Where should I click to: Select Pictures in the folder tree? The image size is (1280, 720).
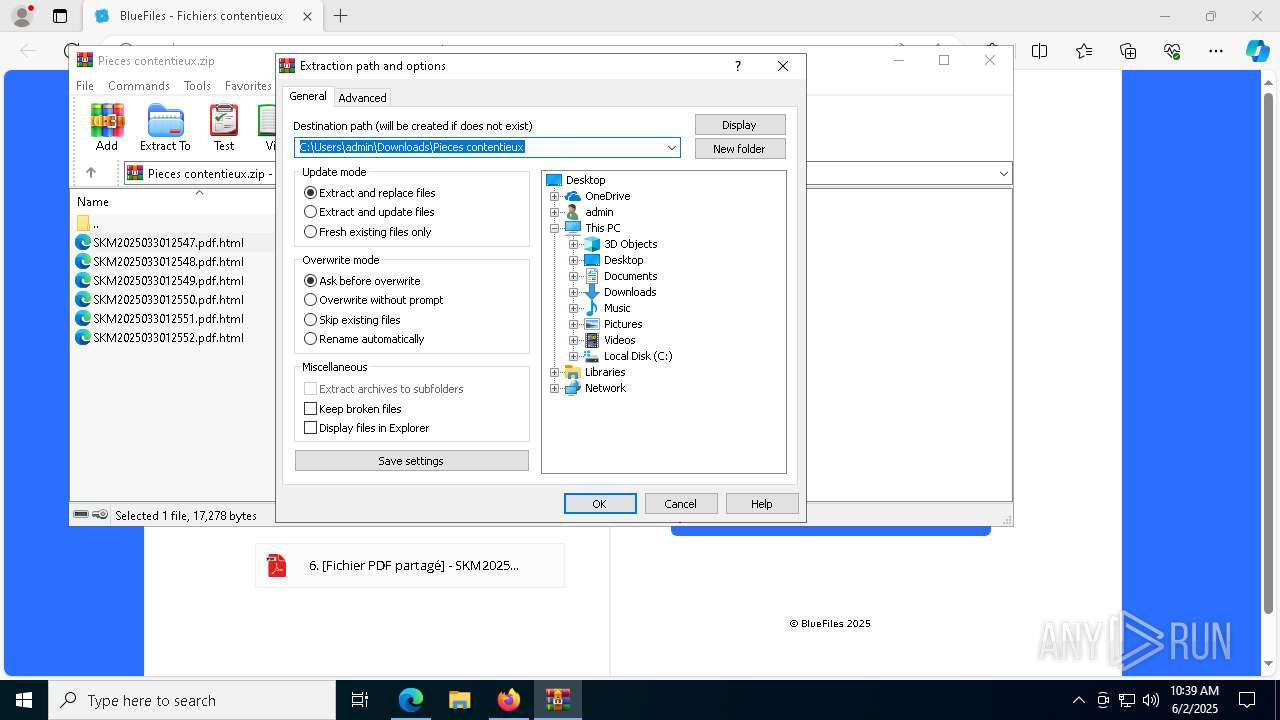[x=623, y=324]
